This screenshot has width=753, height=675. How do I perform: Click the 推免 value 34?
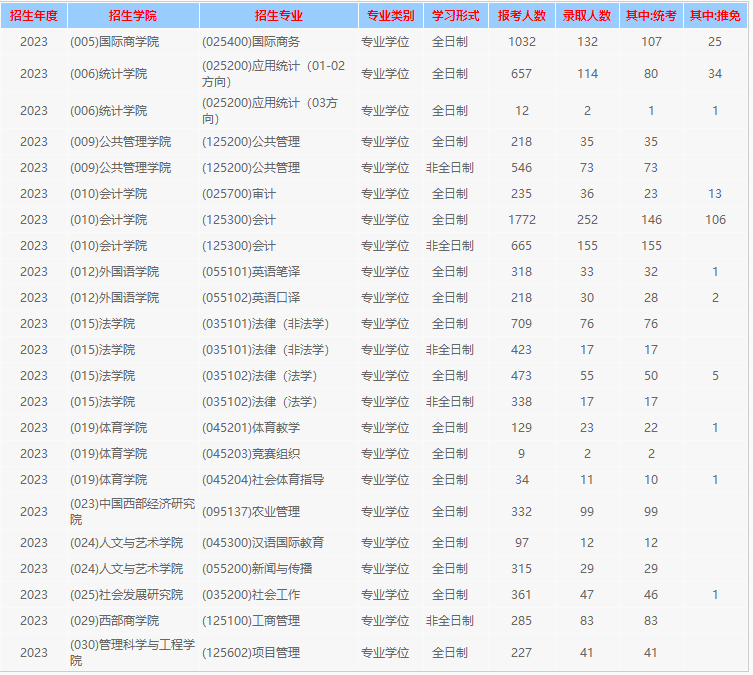tap(715, 74)
